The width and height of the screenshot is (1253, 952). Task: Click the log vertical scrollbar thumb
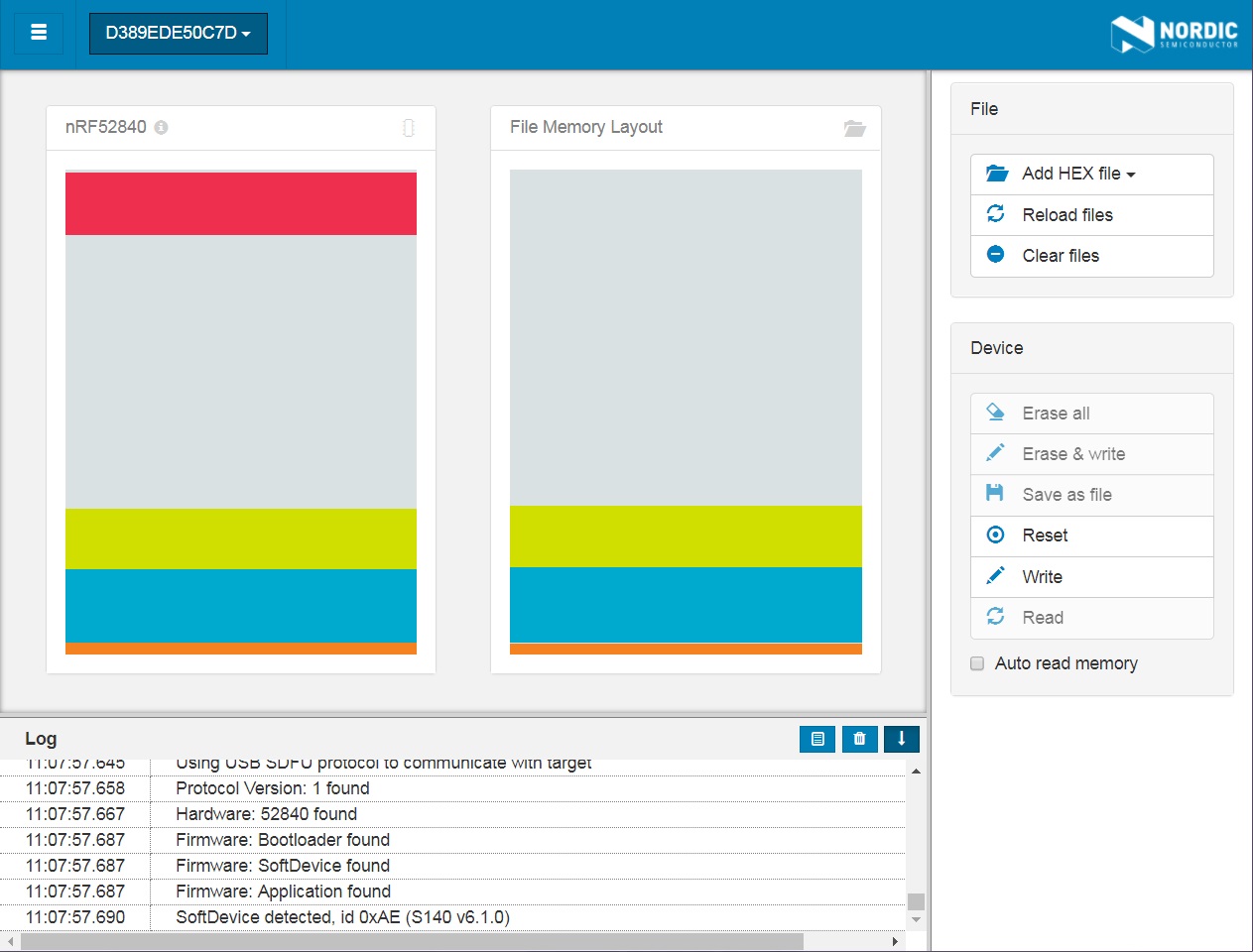[x=916, y=901]
